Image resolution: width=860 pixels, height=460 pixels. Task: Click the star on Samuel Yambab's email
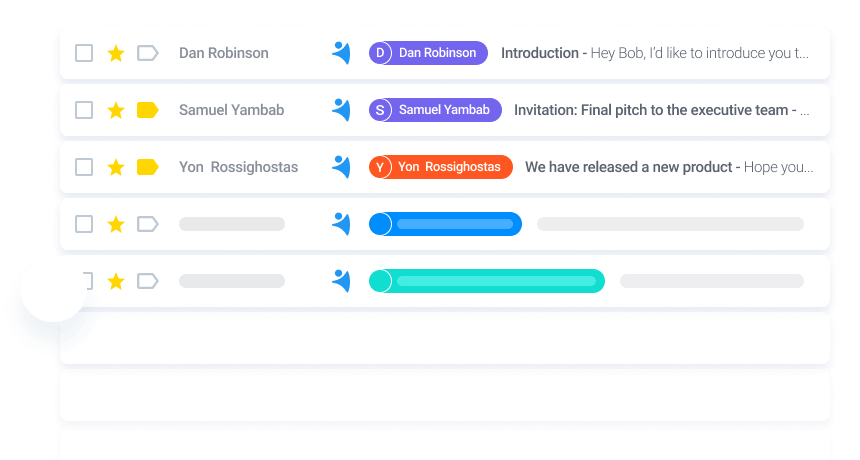point(116,110)
